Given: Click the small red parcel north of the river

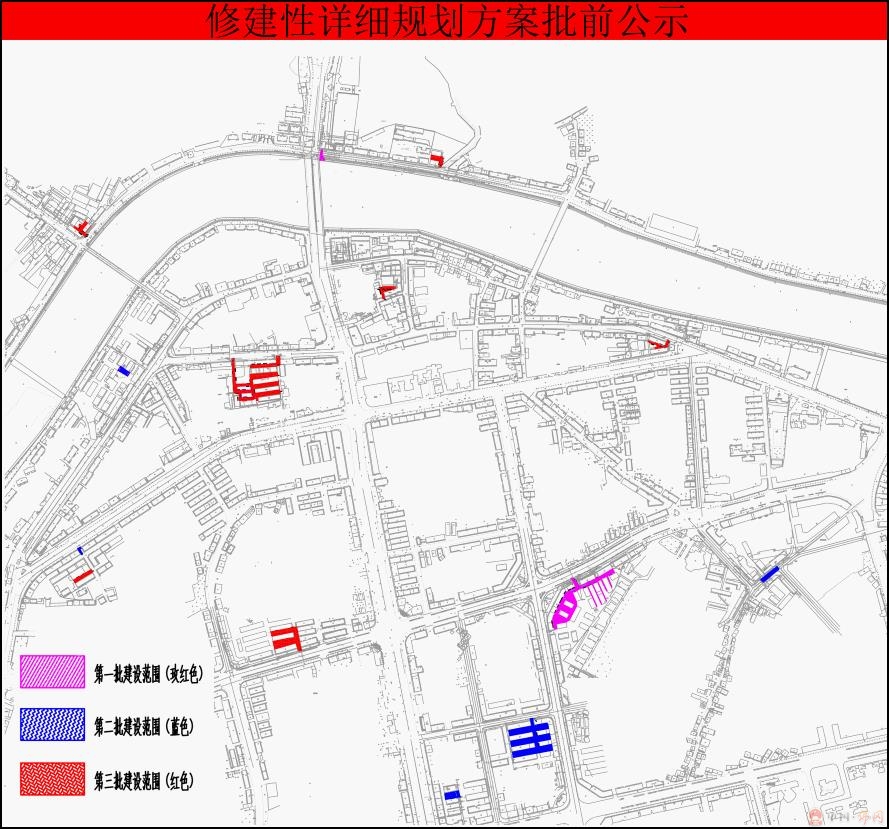Looking at the screenshot, I should click(x=436, y=159).
